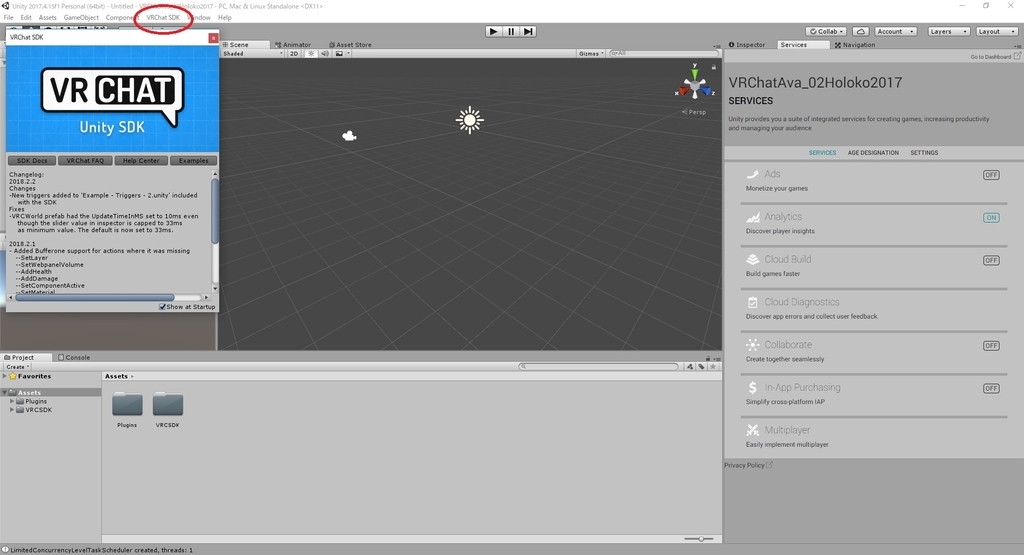Click the Analytics chart icon
Screen dimensions: 1024x555
[752, 217]
